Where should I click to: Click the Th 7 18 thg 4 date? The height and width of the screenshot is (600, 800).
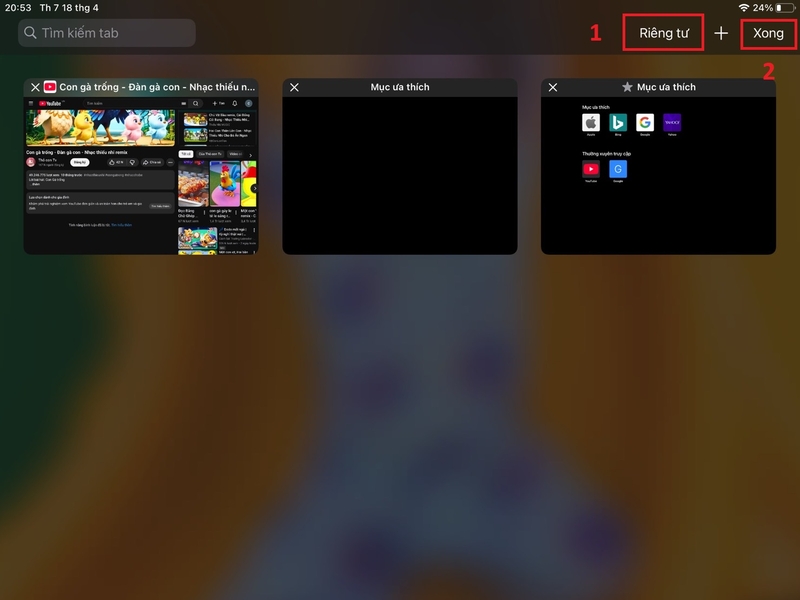[69, 8]
